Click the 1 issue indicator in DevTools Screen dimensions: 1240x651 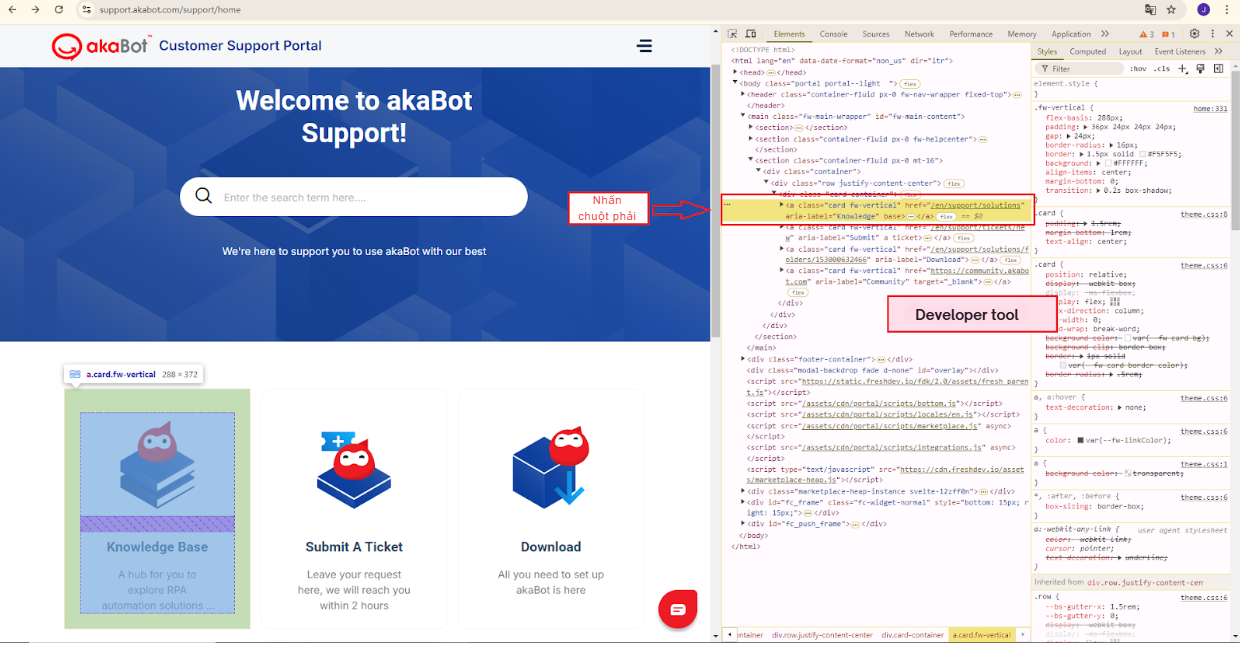click(x=1169, y=34)
